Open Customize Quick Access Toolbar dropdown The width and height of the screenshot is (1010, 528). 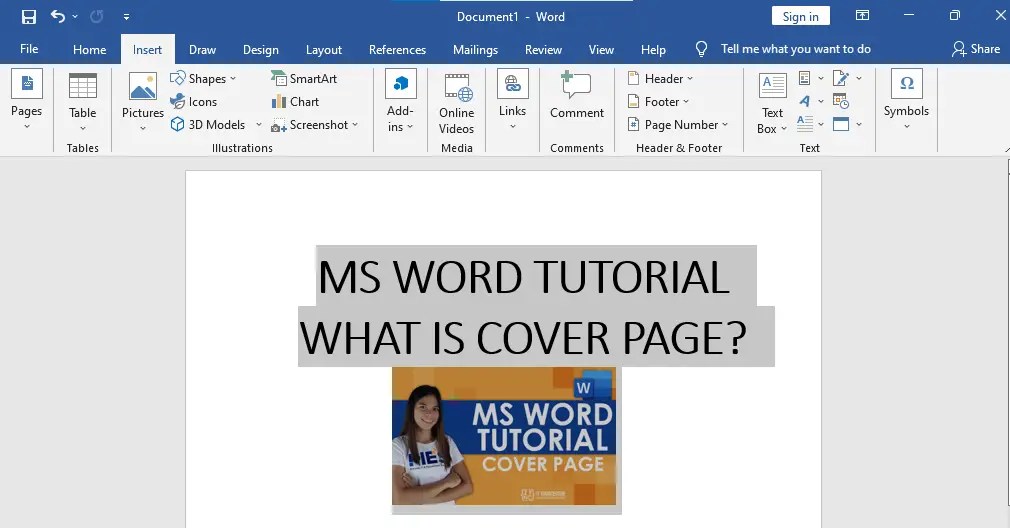point(126,17)
